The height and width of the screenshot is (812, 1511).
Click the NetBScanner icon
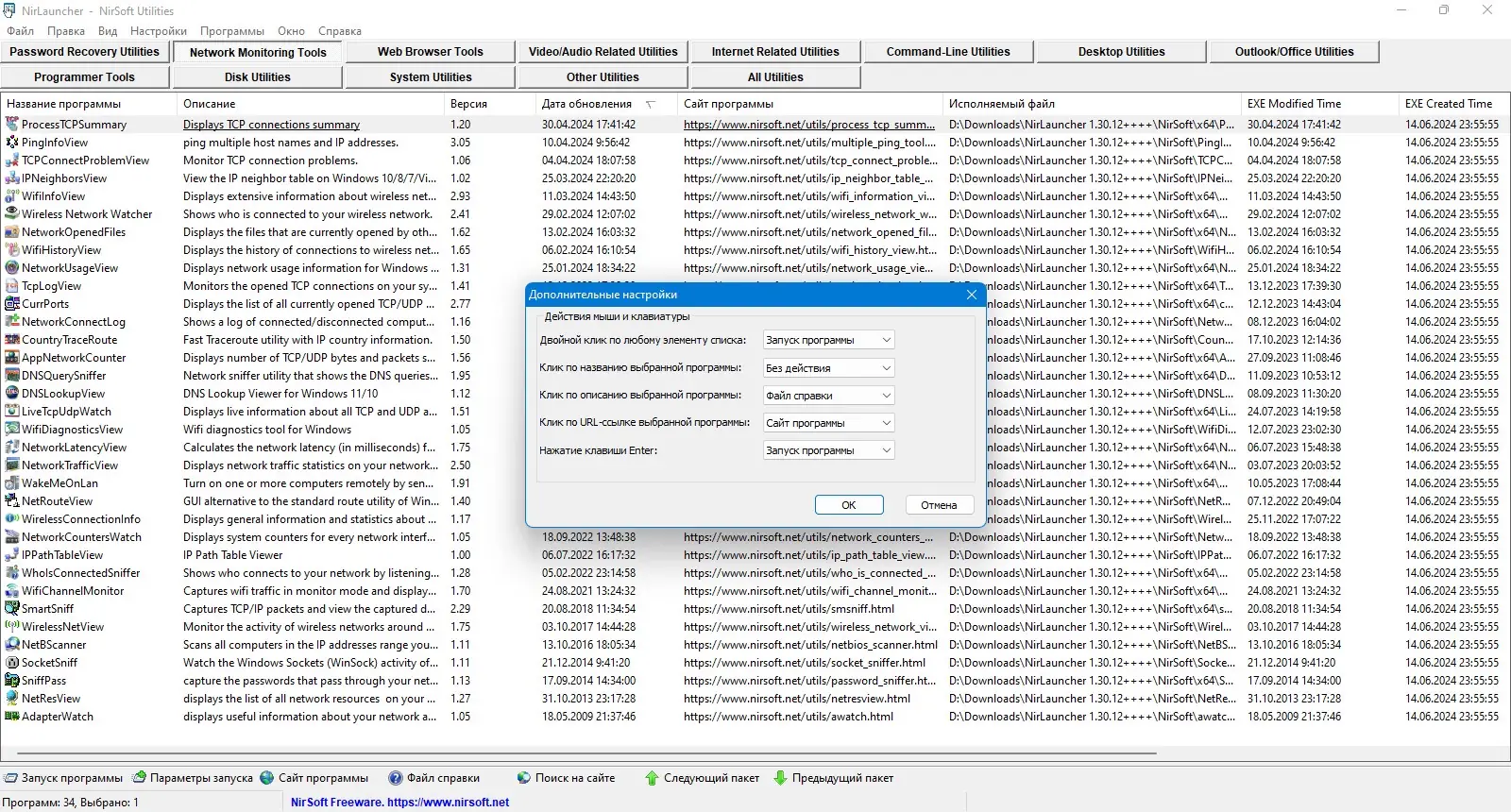click(x=11, y=644)
